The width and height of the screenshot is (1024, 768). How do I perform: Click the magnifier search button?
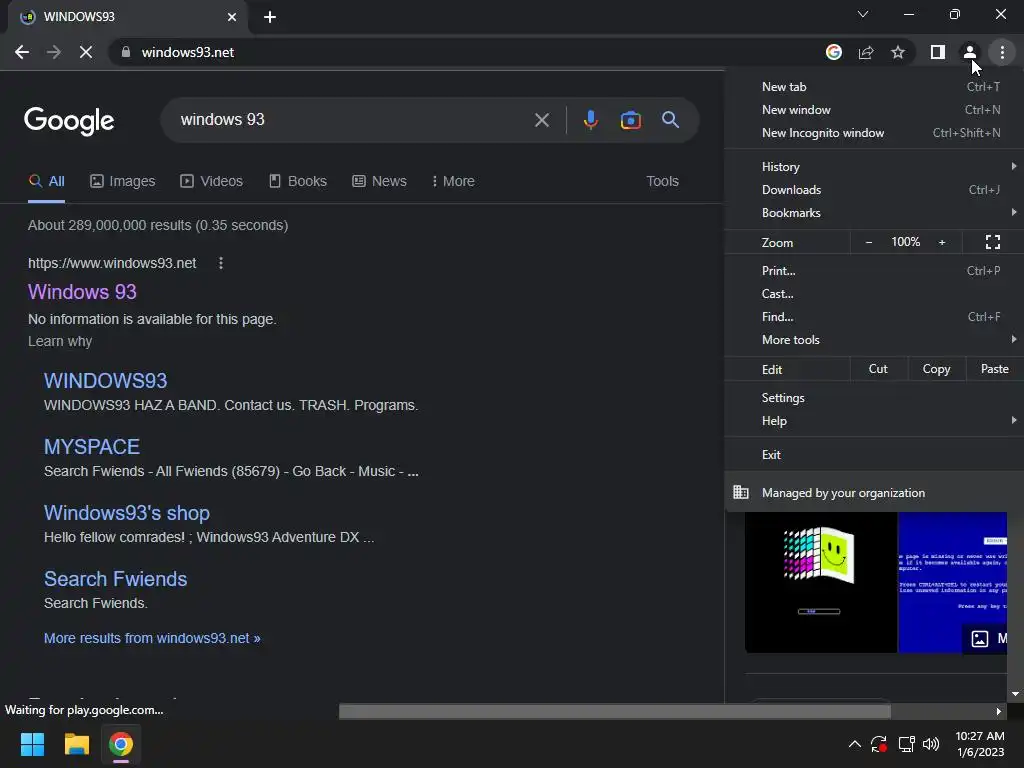tap(670, 120)
